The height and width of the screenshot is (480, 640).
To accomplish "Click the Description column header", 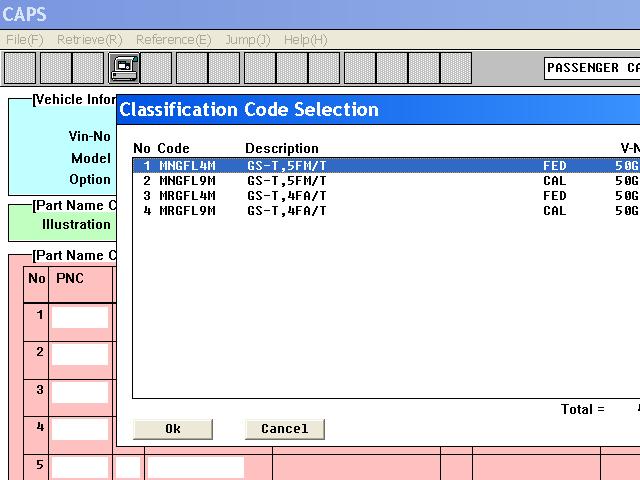I will tap(282, 148).
